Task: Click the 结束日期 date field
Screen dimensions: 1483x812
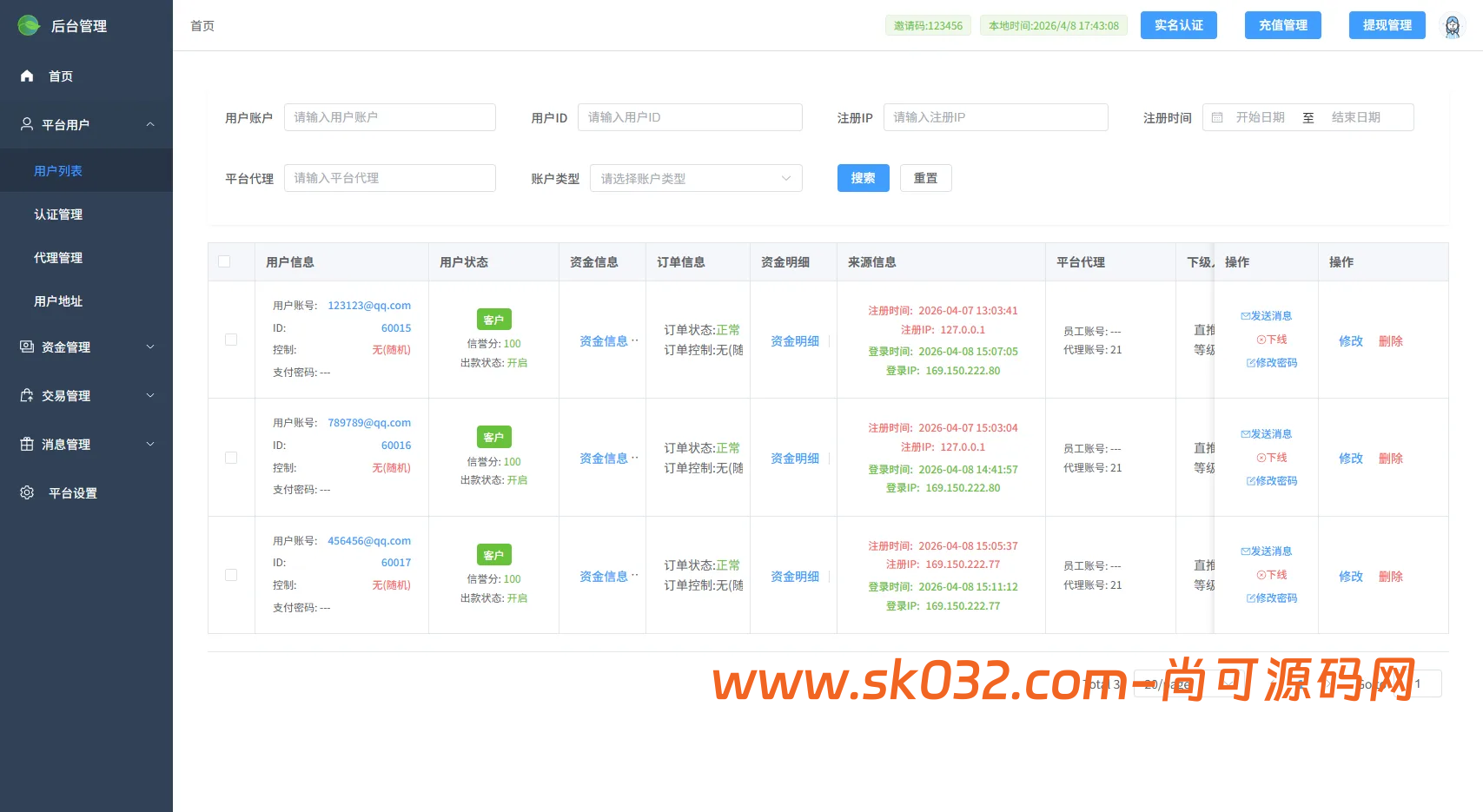Action: [x=1356, y=117]
